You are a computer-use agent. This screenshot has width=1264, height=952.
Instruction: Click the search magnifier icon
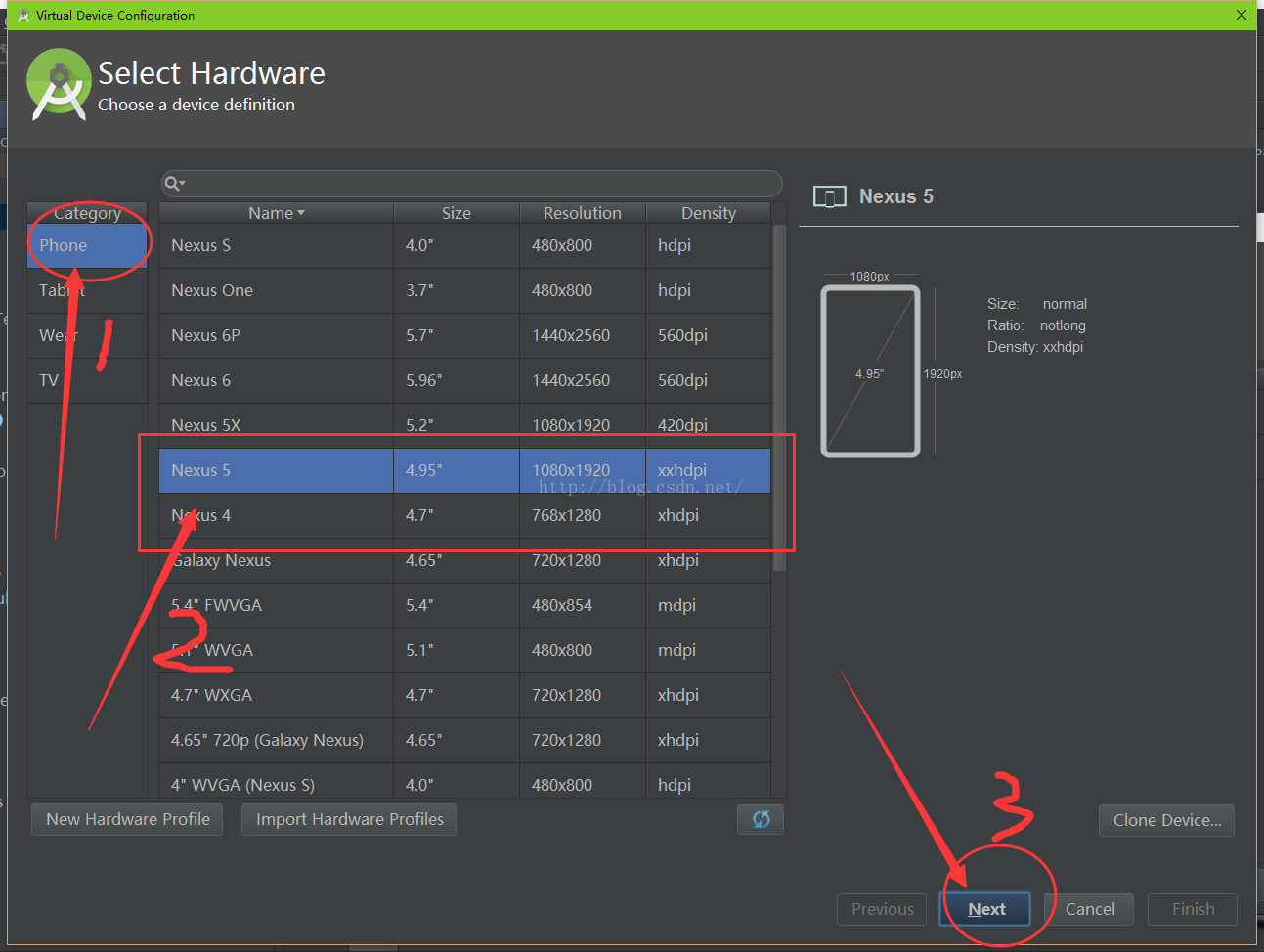pos(174,183)
